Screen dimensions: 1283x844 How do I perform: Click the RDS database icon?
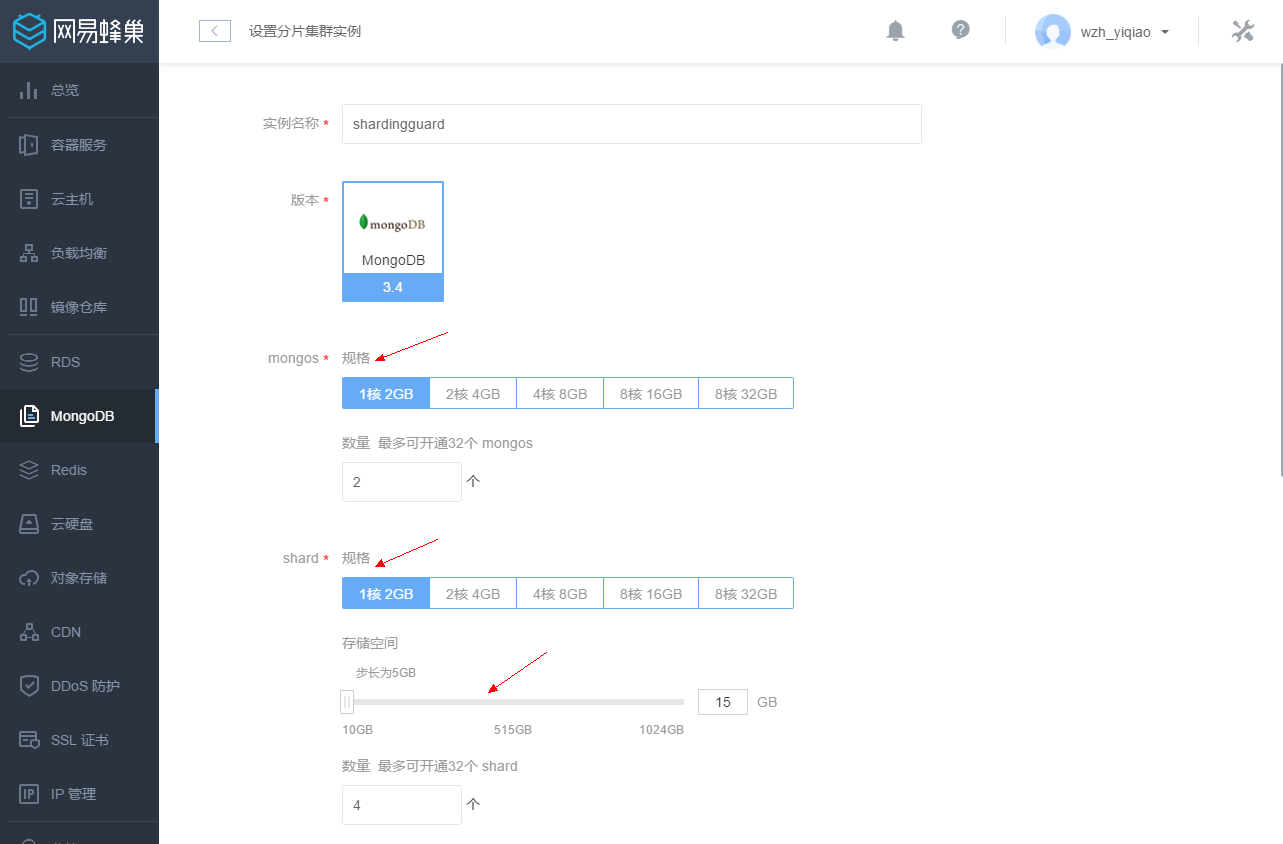[x=29, y=362]
